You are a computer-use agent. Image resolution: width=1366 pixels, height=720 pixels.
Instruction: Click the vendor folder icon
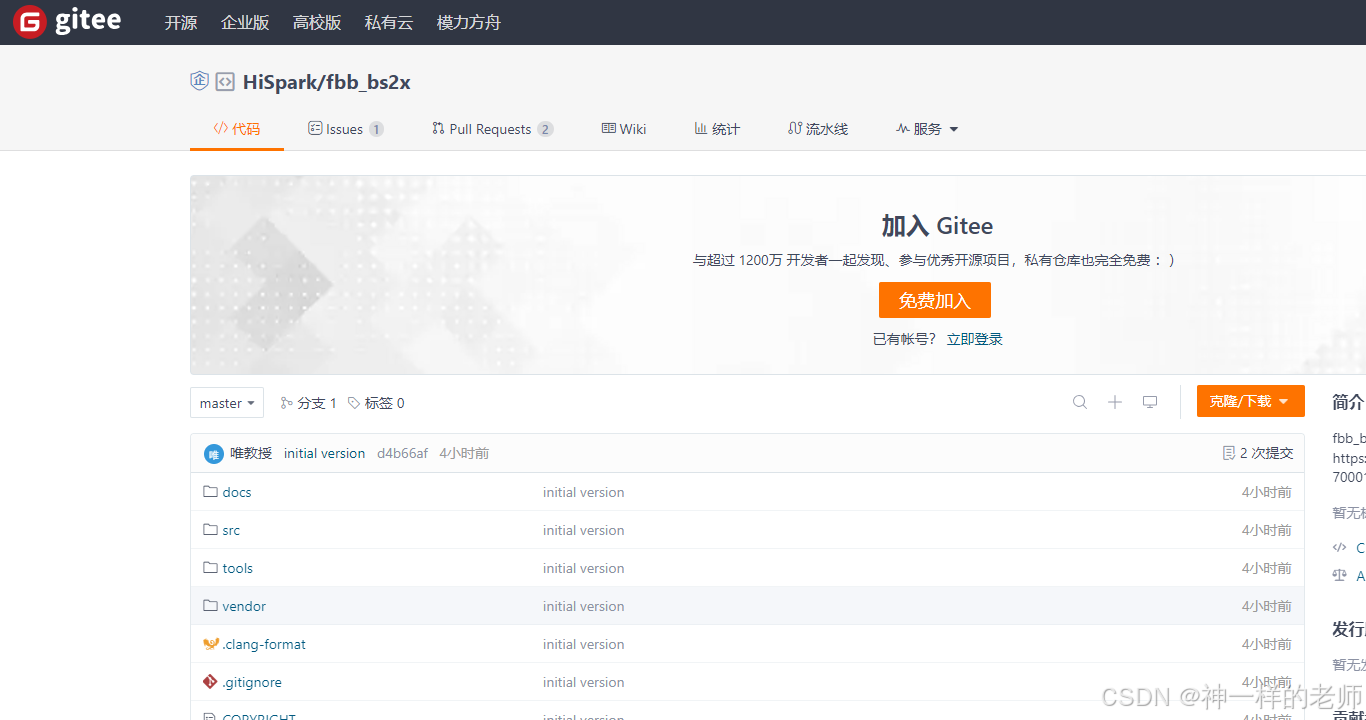click(x=210, y=606)
